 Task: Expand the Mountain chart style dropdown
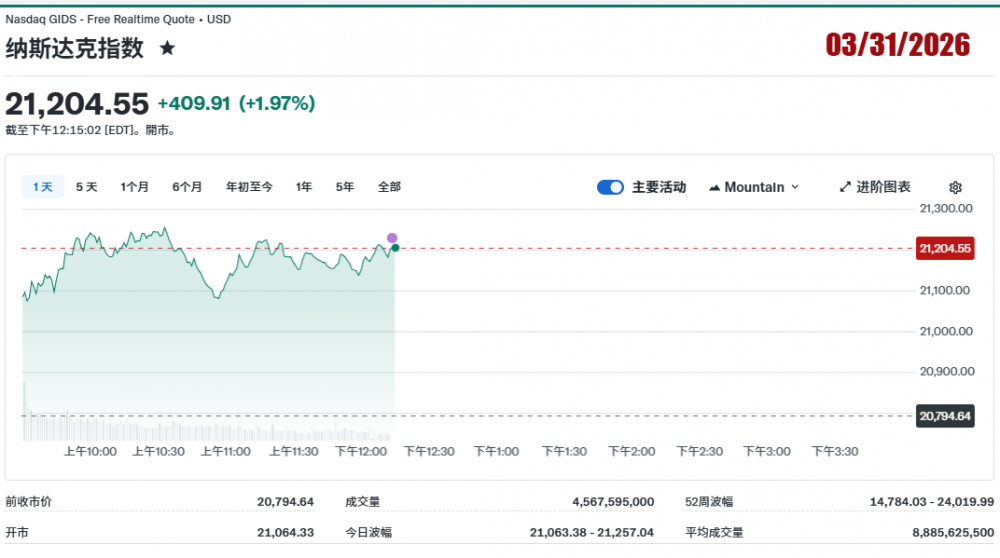pos(795,187)
